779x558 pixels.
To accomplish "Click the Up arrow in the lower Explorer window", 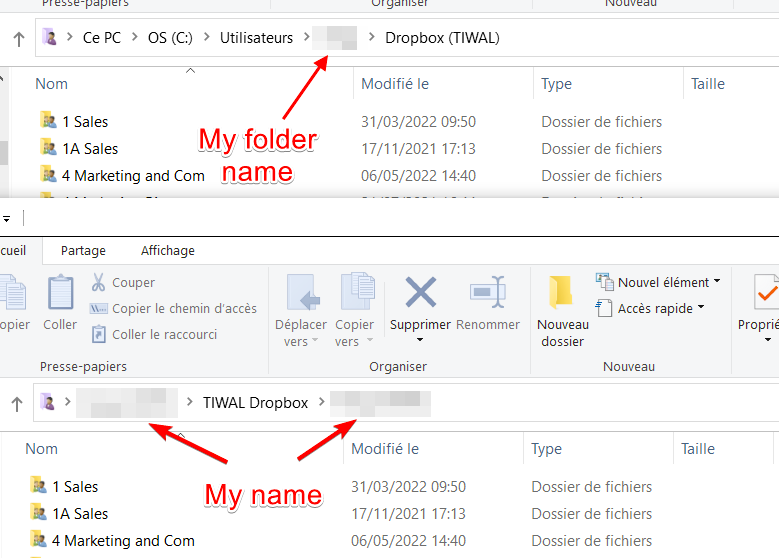I will [17, 404].
